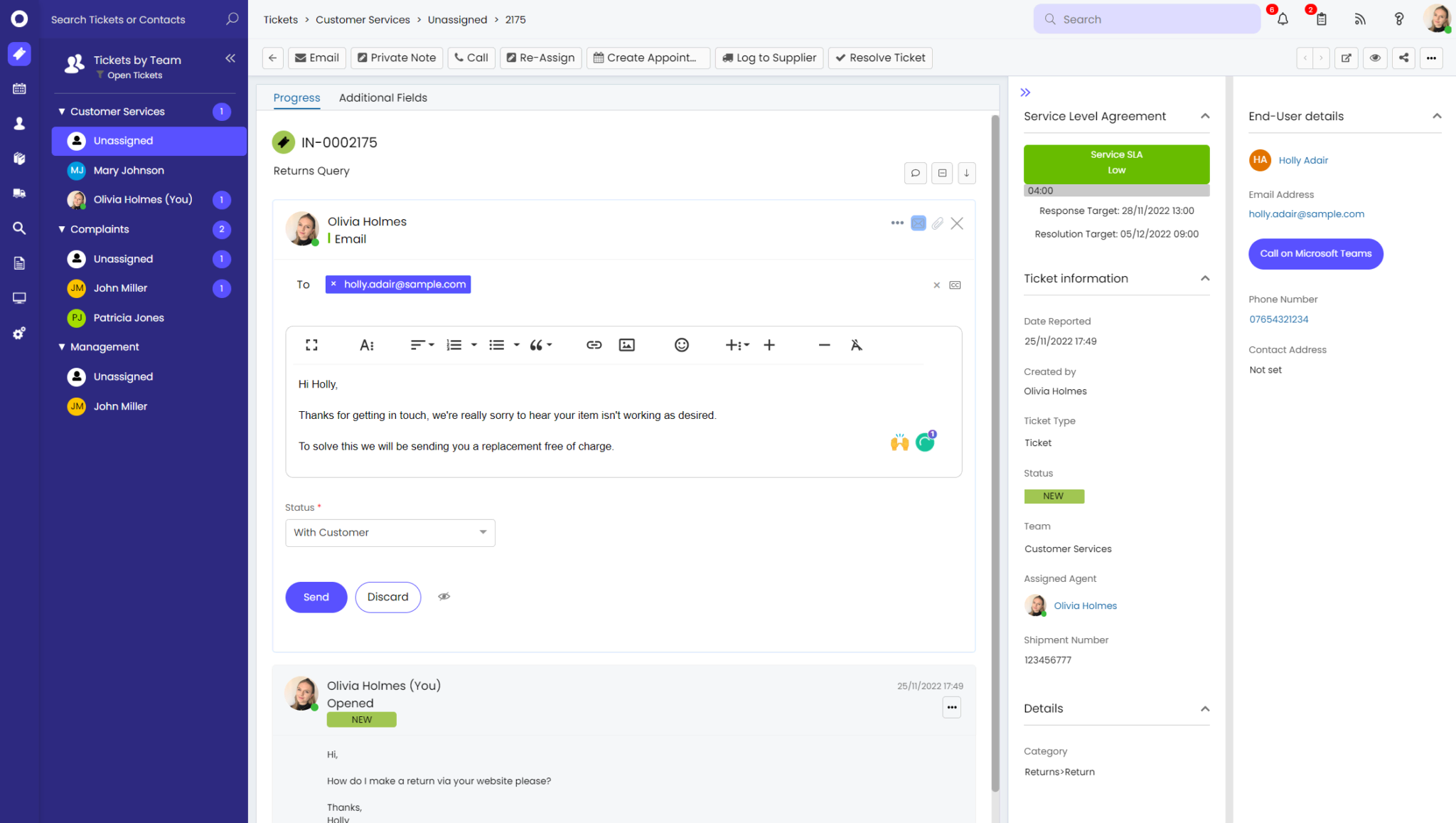Image resolution: width=1456 pixels, height=823 pixels.
Task: Click the Private Note button
Action: click(x=397, y=58)
